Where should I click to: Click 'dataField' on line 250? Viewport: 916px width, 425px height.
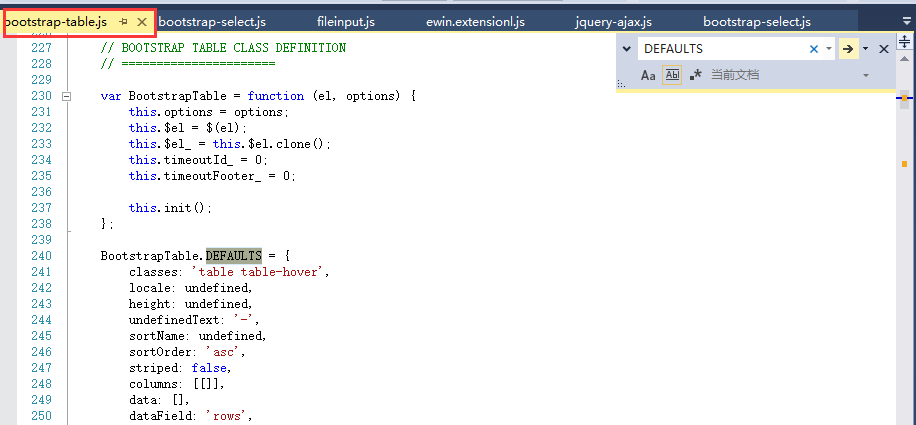(154, 416)
